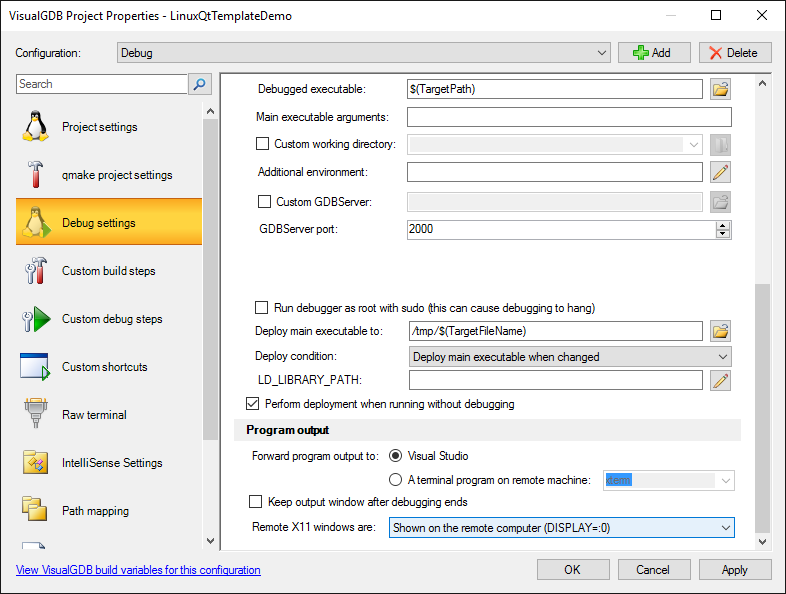This screenshot has width=786, height=594.
Task: Select terminal program on remote machine option
Action: coord(396,480)
